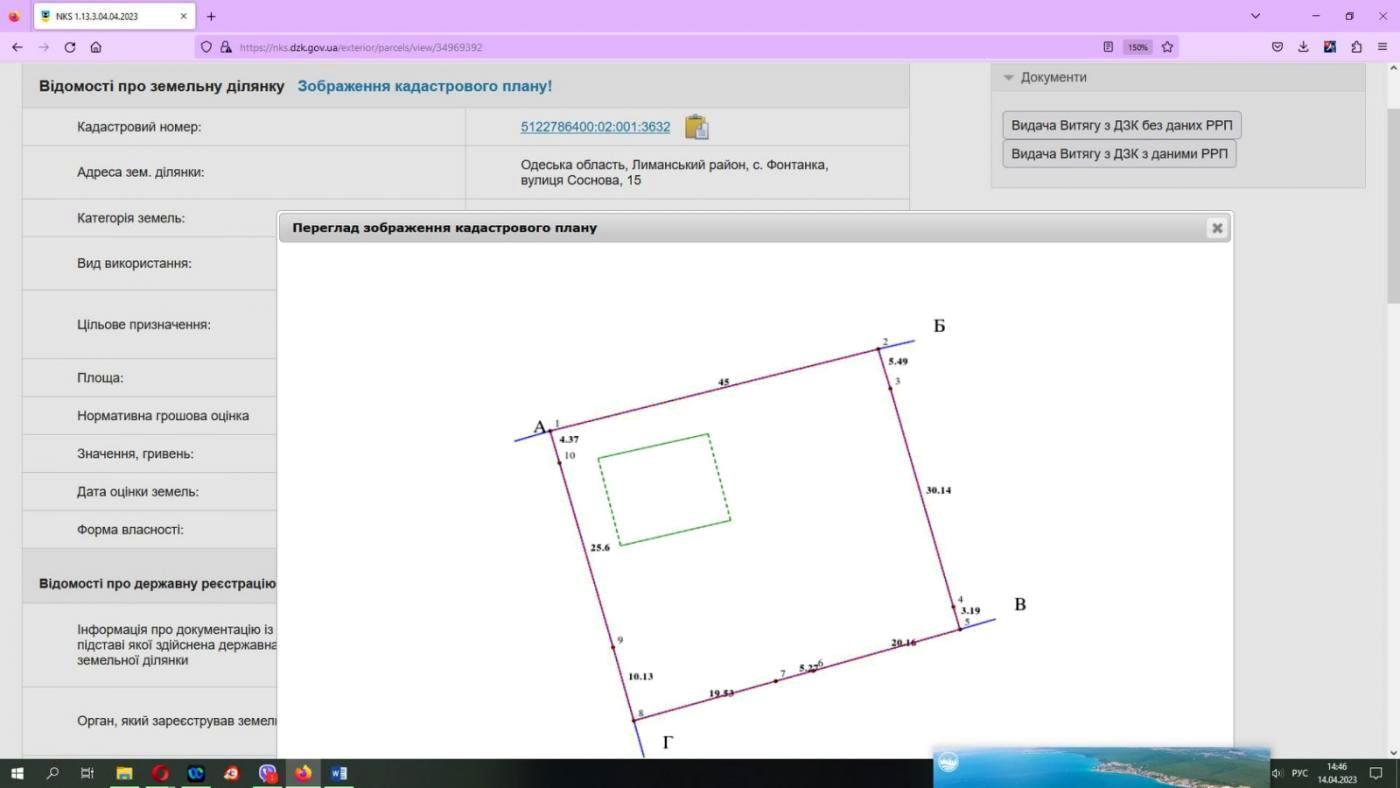Copy the cadastral number with clipboard icon
This screenshot has width=1400, height=788.
[x=696, y=127]
